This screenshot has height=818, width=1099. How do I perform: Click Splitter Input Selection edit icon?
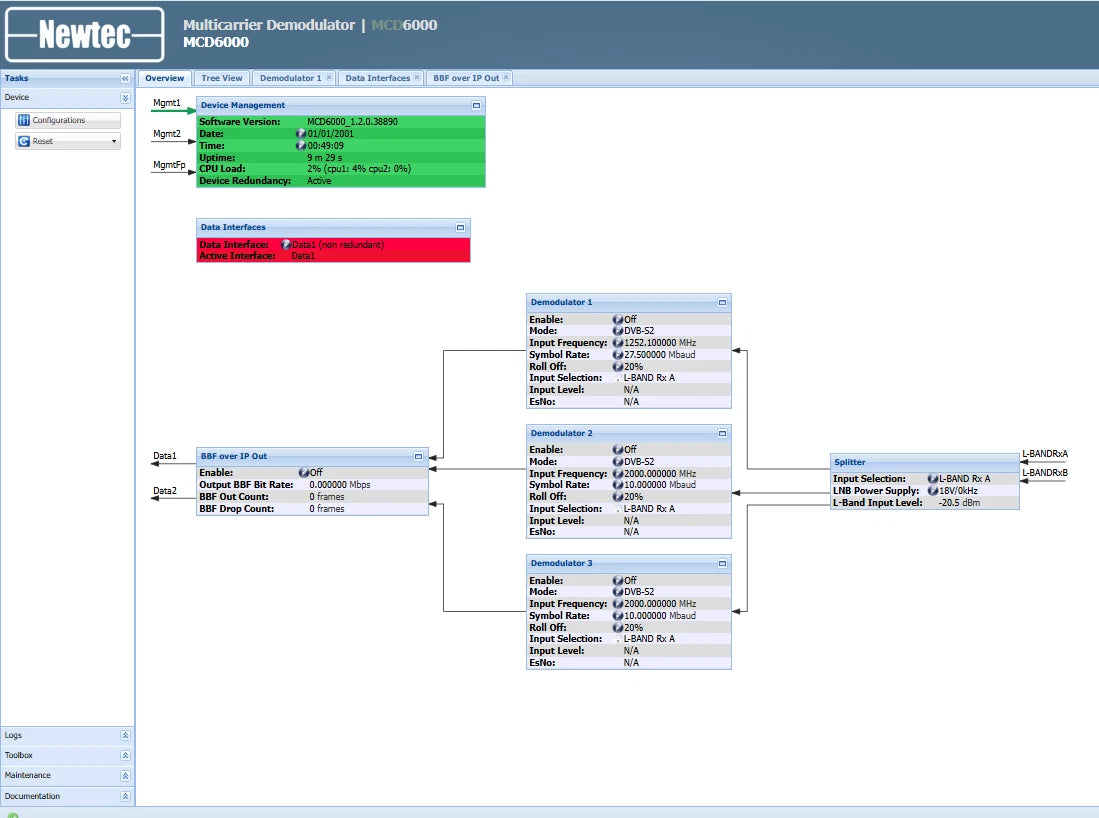coord(933,479)
